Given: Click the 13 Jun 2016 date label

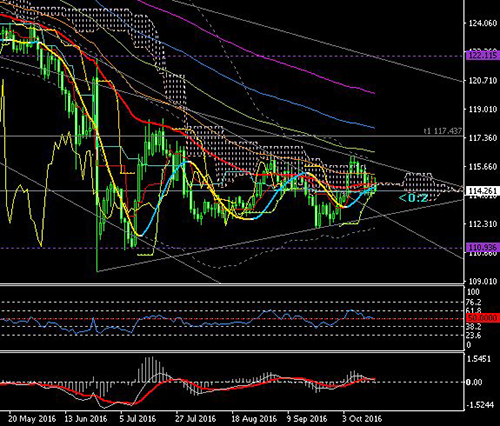Looking at the screenshot, I should (x=86, y=419).
